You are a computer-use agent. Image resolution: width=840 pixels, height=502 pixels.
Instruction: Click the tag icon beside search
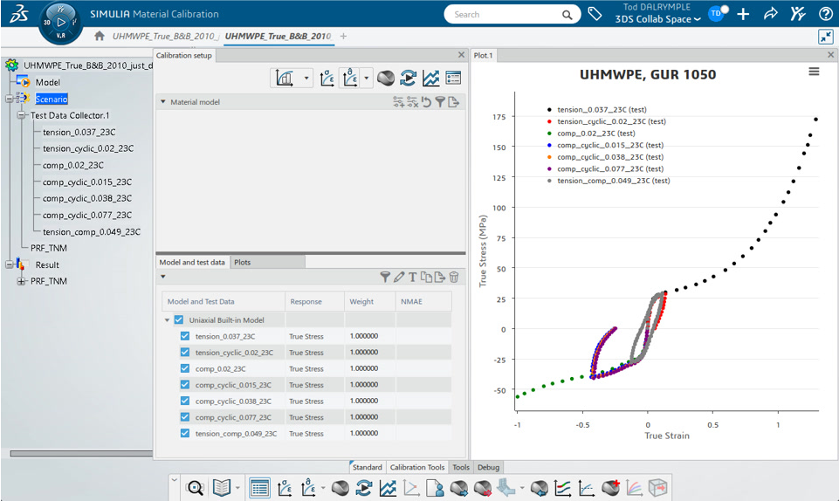coord(595,14)
